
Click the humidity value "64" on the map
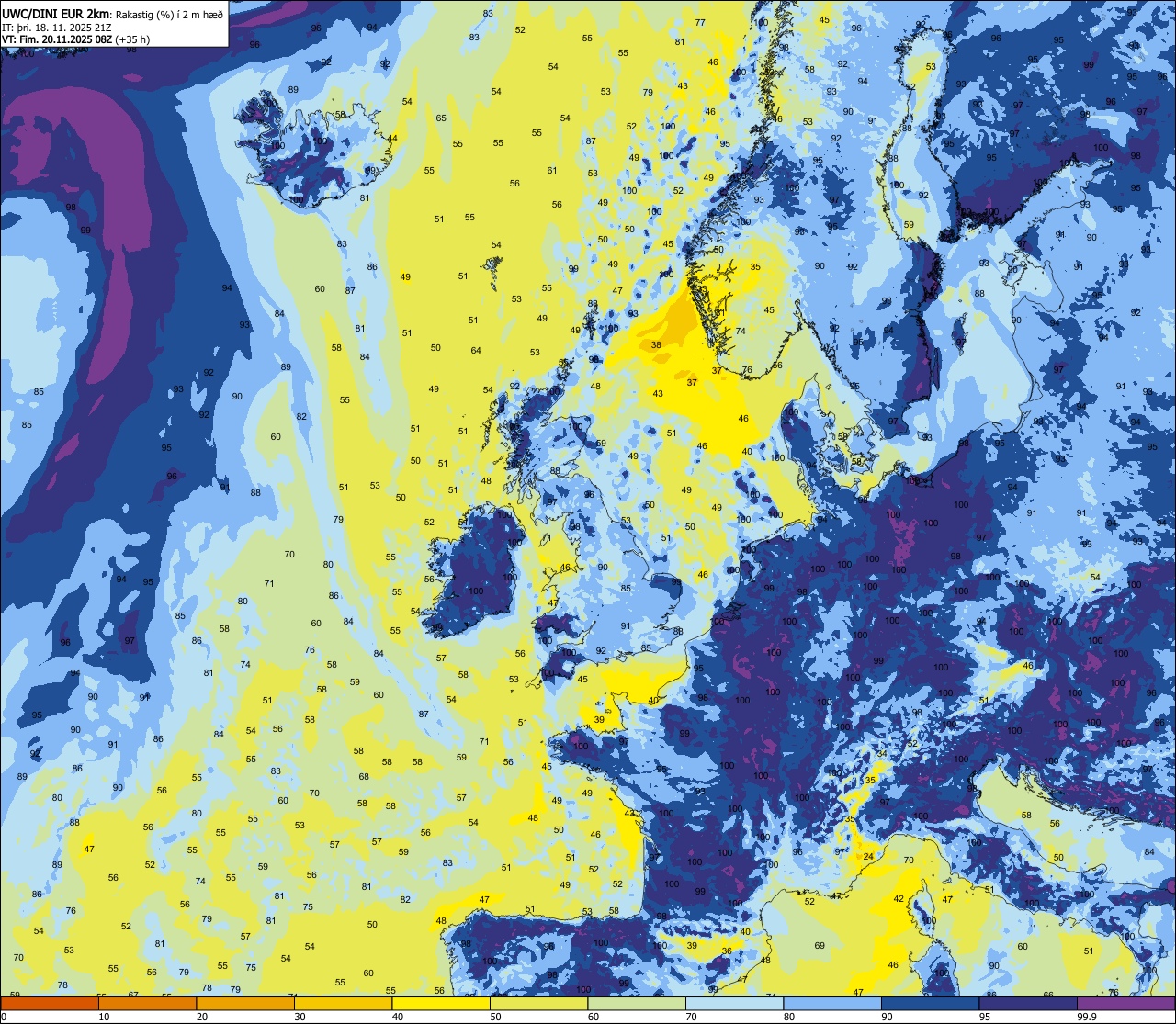(476, 350)
